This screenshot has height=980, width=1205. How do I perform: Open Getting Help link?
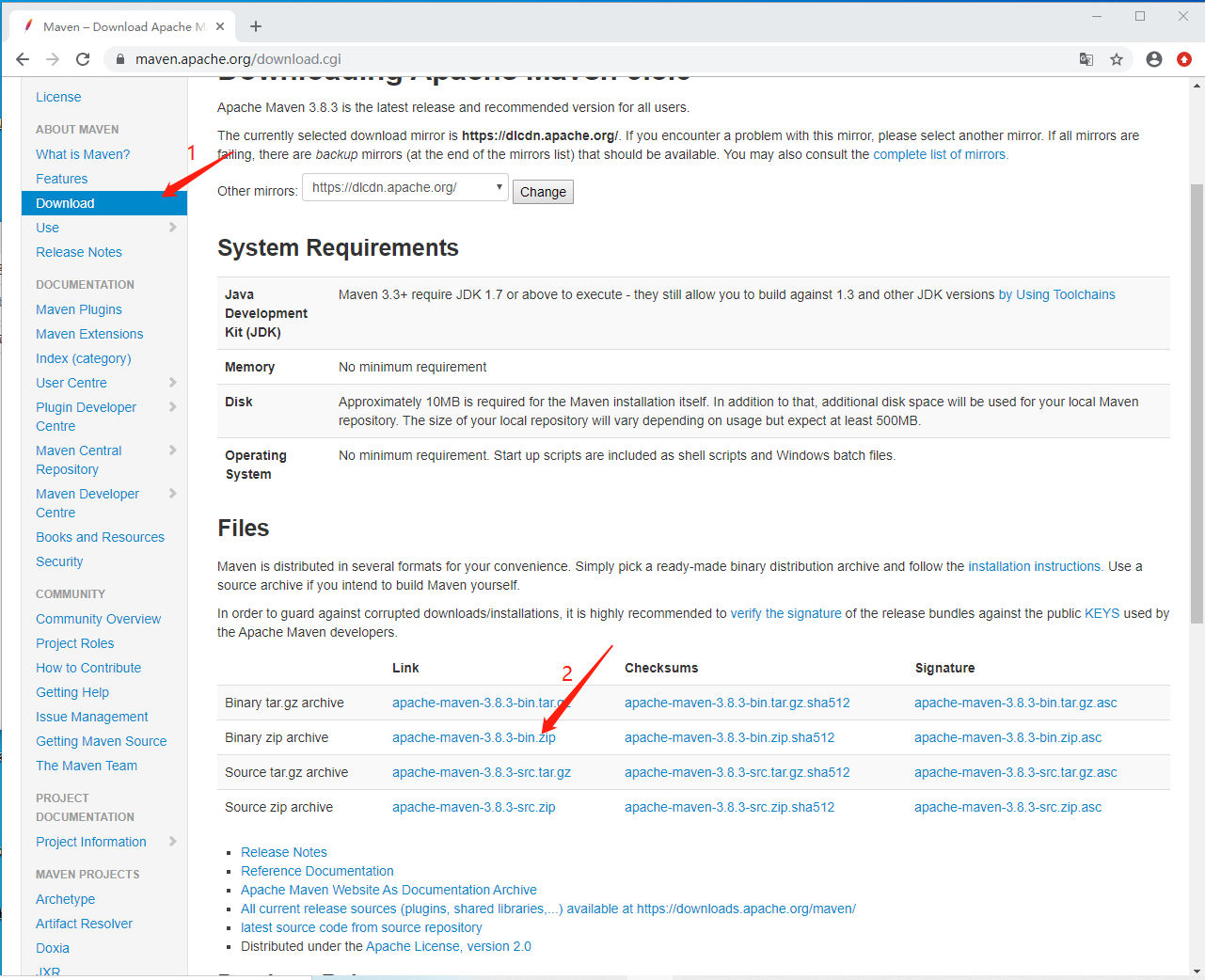(x=72, y=692)
